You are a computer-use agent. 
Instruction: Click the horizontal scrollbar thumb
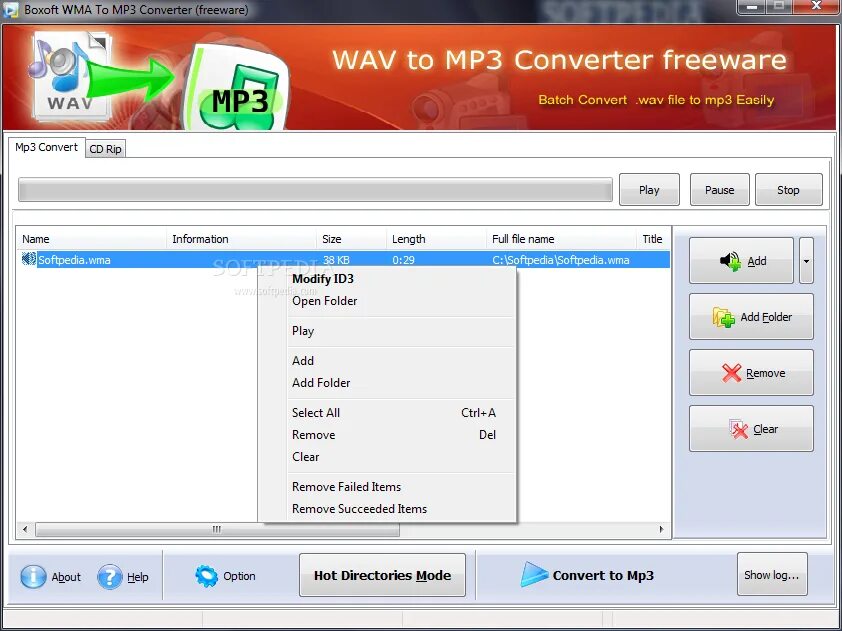tap(217, 530)
